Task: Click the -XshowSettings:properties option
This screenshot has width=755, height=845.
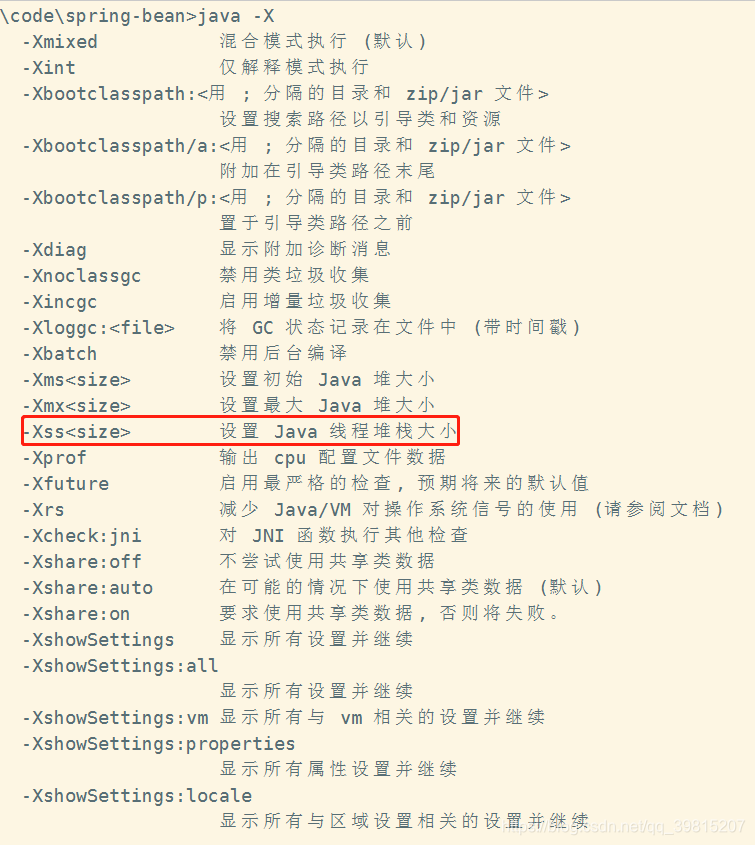Action: (158, 744)
